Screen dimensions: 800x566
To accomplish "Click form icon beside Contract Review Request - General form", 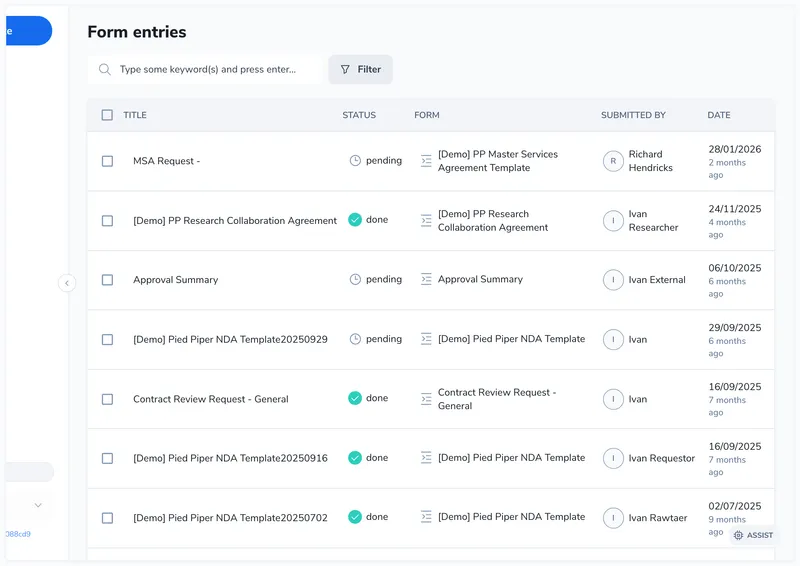I will pos(426,399).
